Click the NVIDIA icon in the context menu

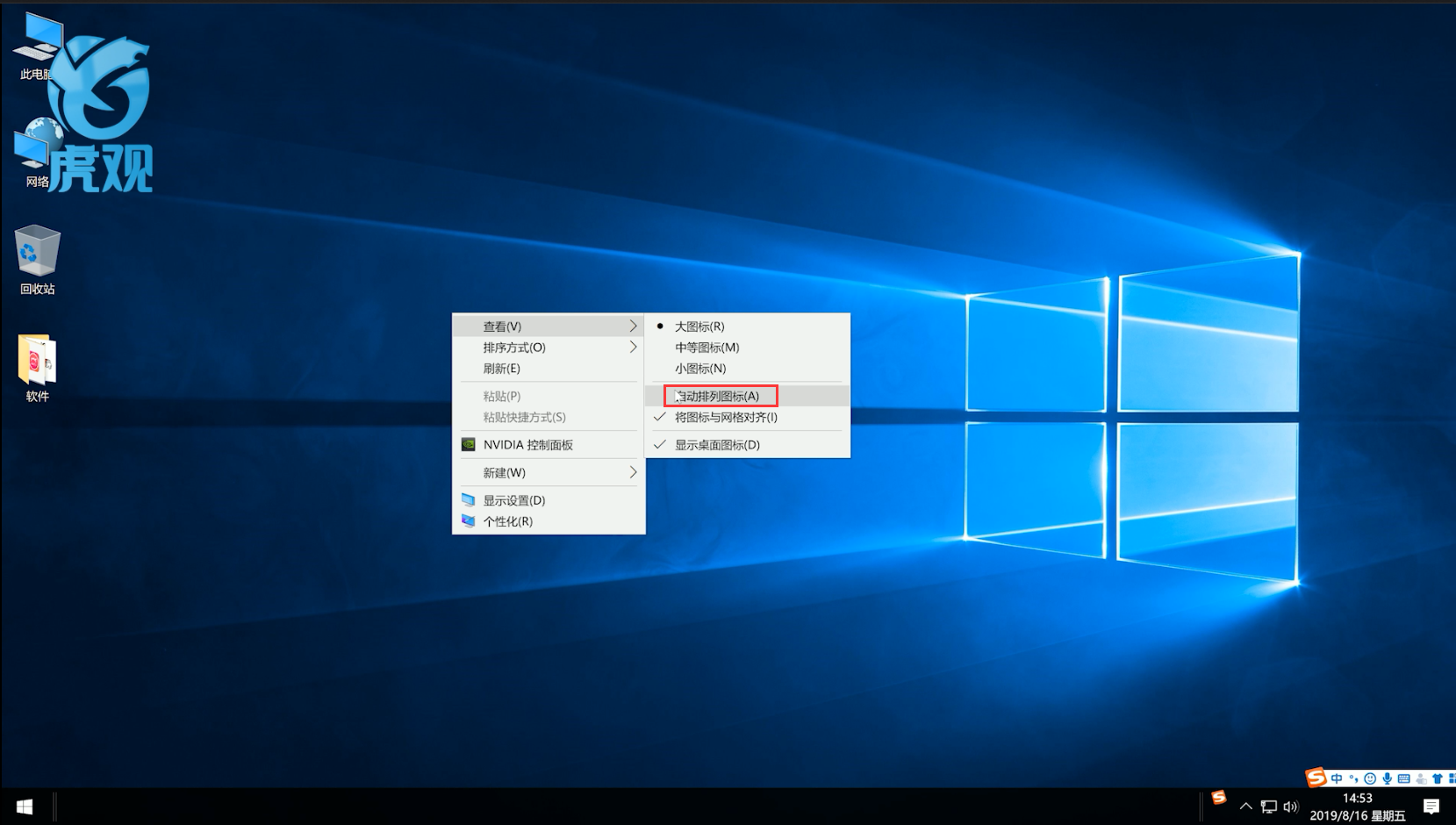click(x=469, y=445)
